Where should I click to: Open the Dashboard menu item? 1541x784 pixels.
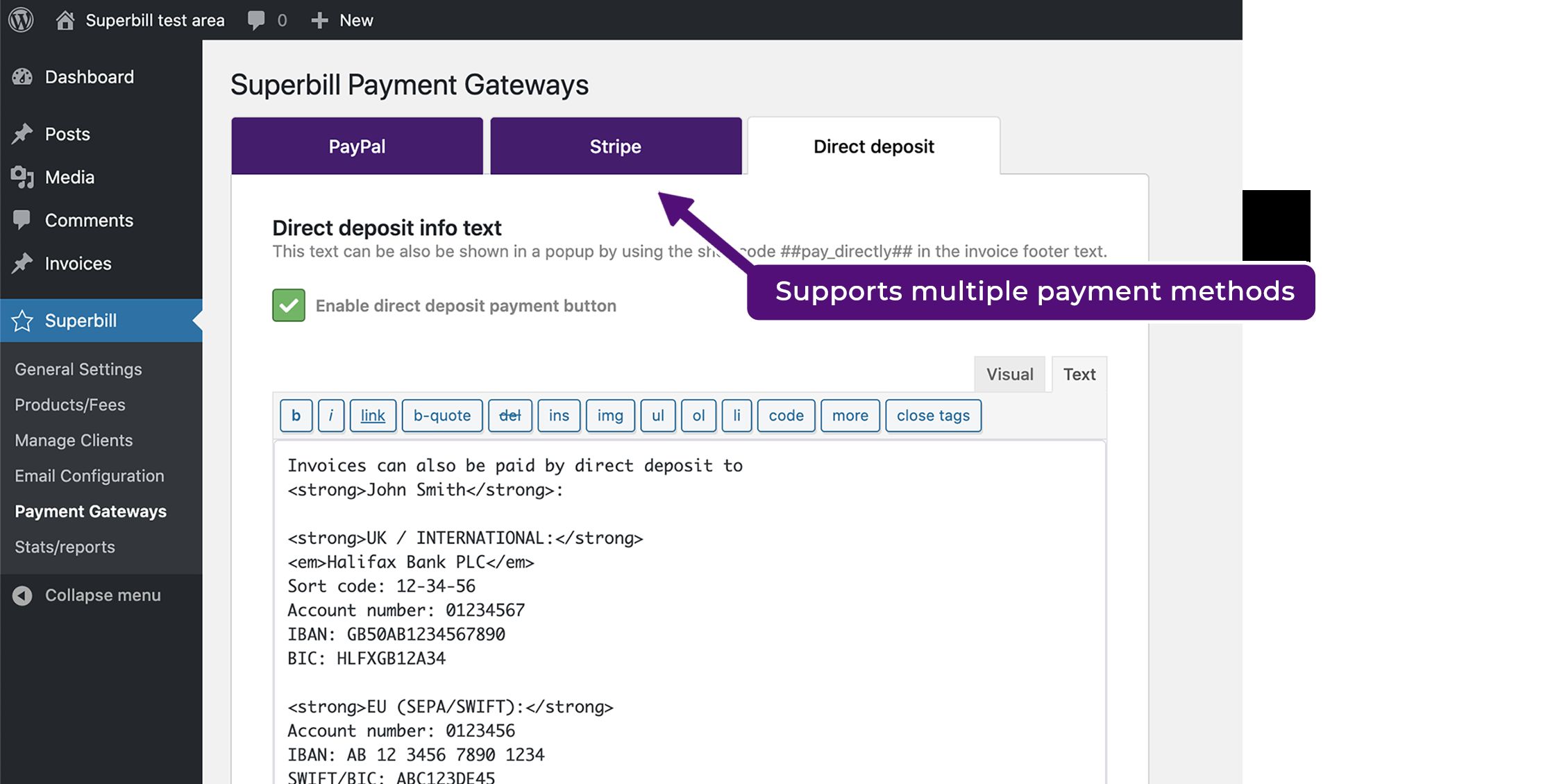point(101,77)
